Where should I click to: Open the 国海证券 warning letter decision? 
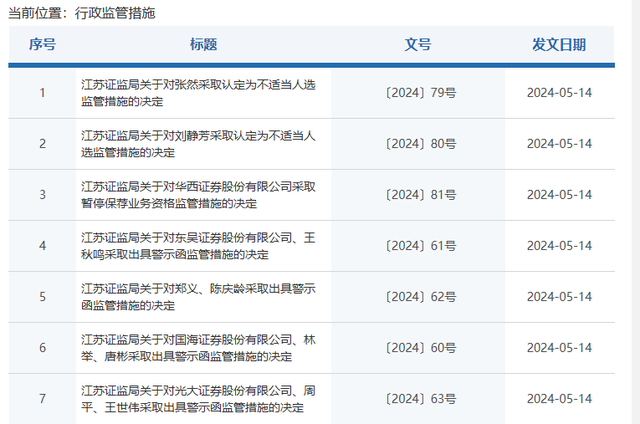tap(198, 348)
